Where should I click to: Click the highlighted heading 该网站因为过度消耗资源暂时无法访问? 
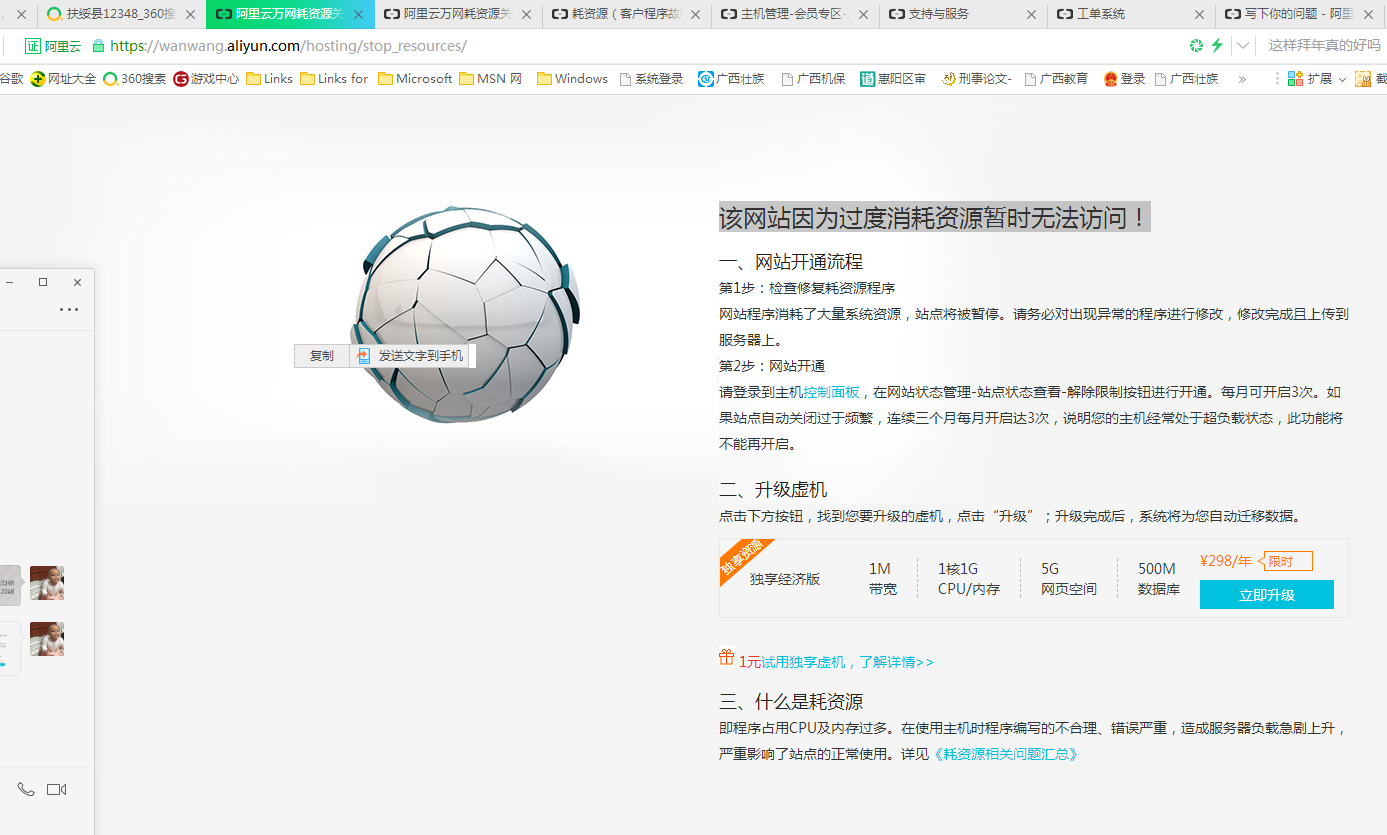click(934, 217)
